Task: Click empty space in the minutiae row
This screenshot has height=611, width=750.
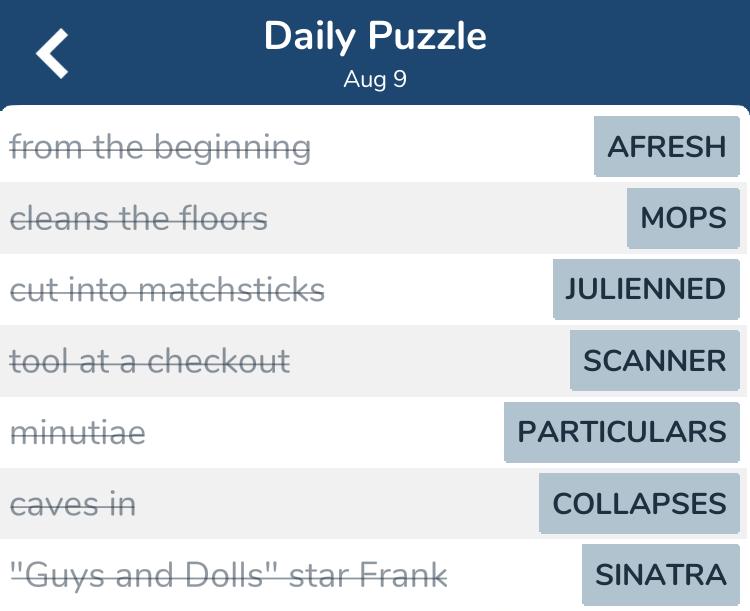Action: 325,433
